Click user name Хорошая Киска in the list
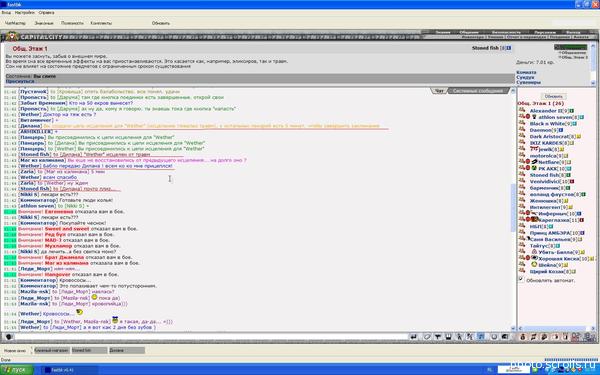 [559, 259]
